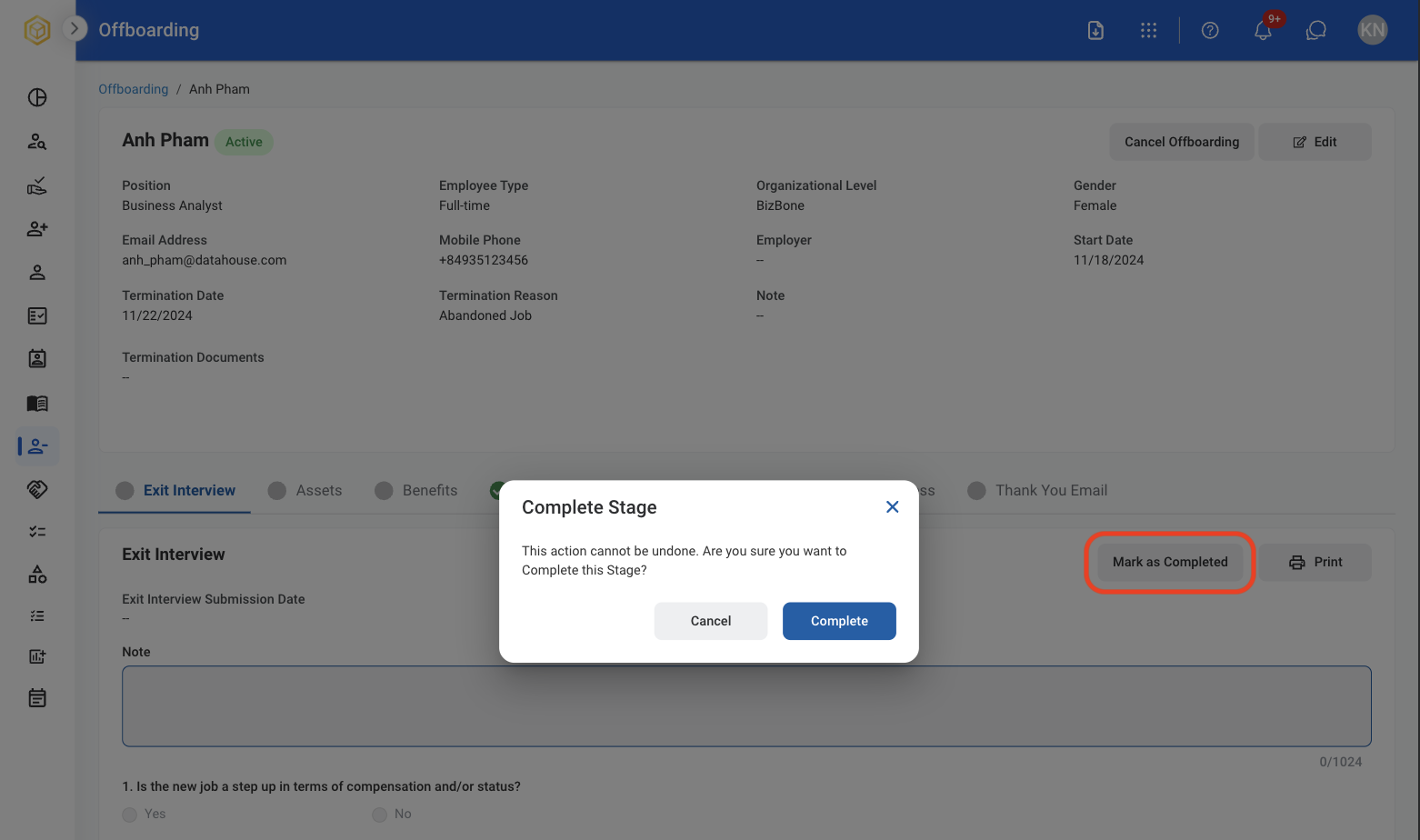Switch to the Thank You Email tab
The width and height of the screenshot is (1420, 840).
(x=1037, y=490)
